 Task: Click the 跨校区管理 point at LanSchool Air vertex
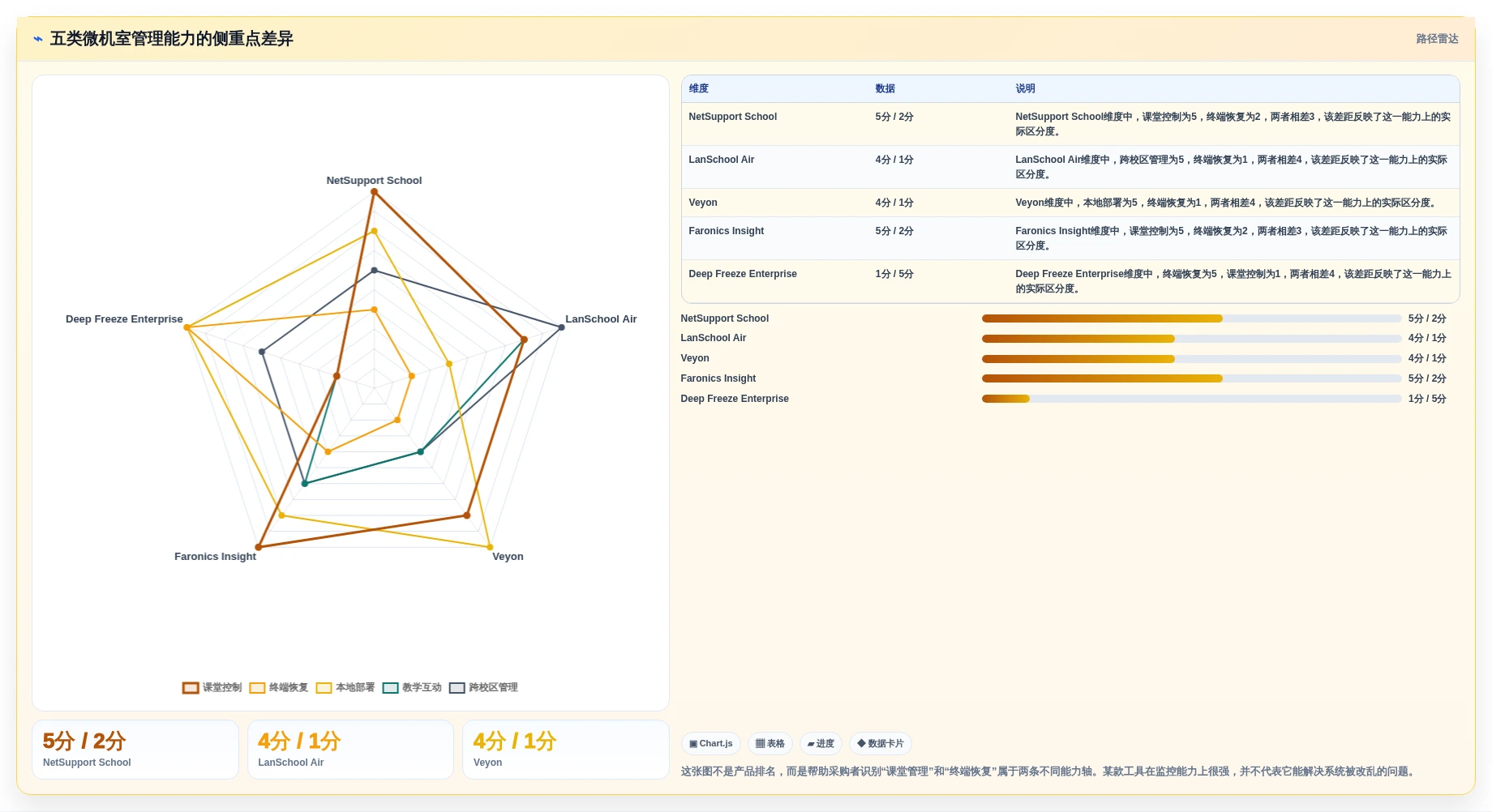tap(561, 327)
